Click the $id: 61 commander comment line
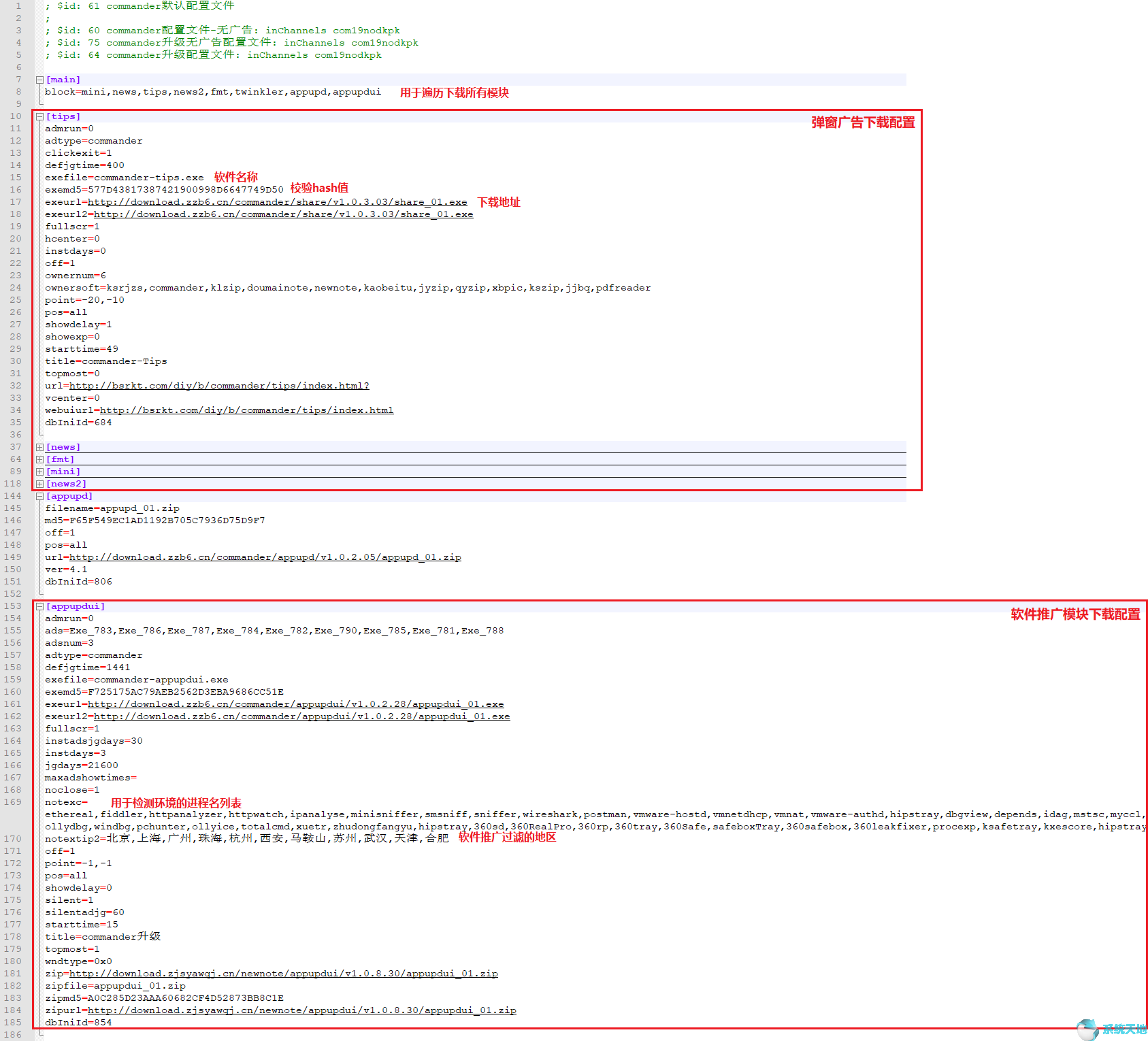 pos(140,6)
